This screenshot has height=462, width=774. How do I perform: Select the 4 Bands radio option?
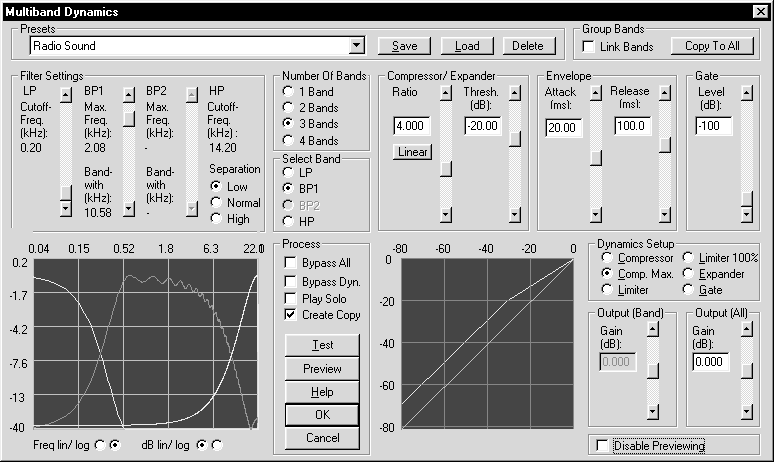pyautogui.click(x=290, y=141)
